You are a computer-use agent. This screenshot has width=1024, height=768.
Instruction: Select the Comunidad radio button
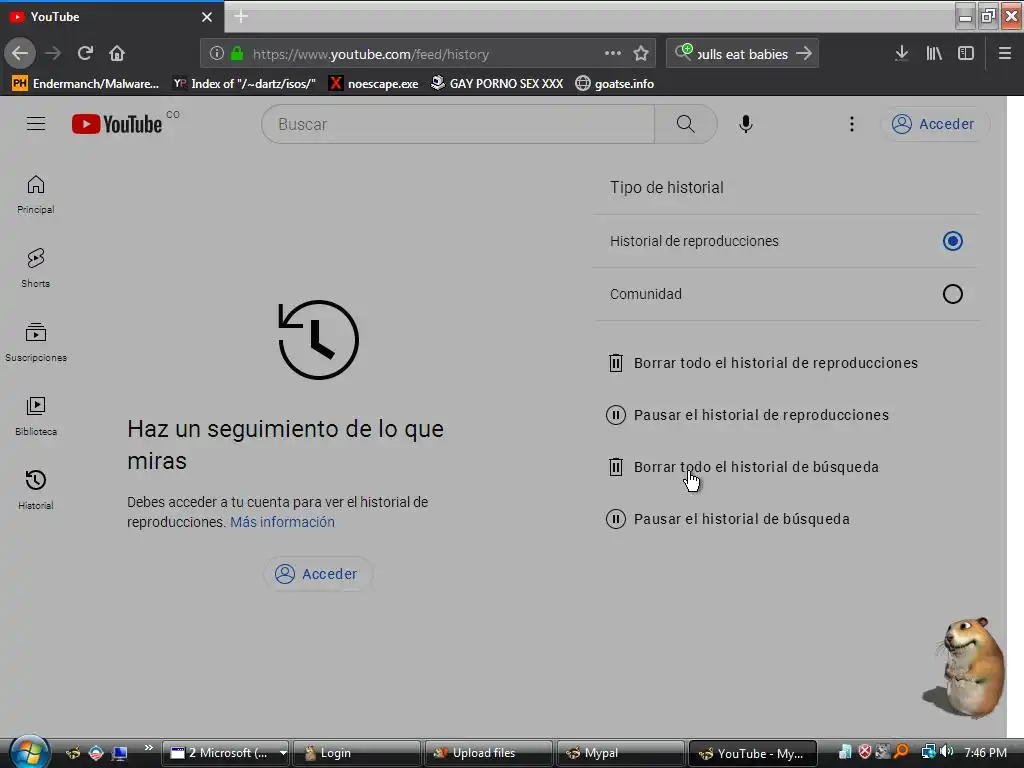pos(952,294)
